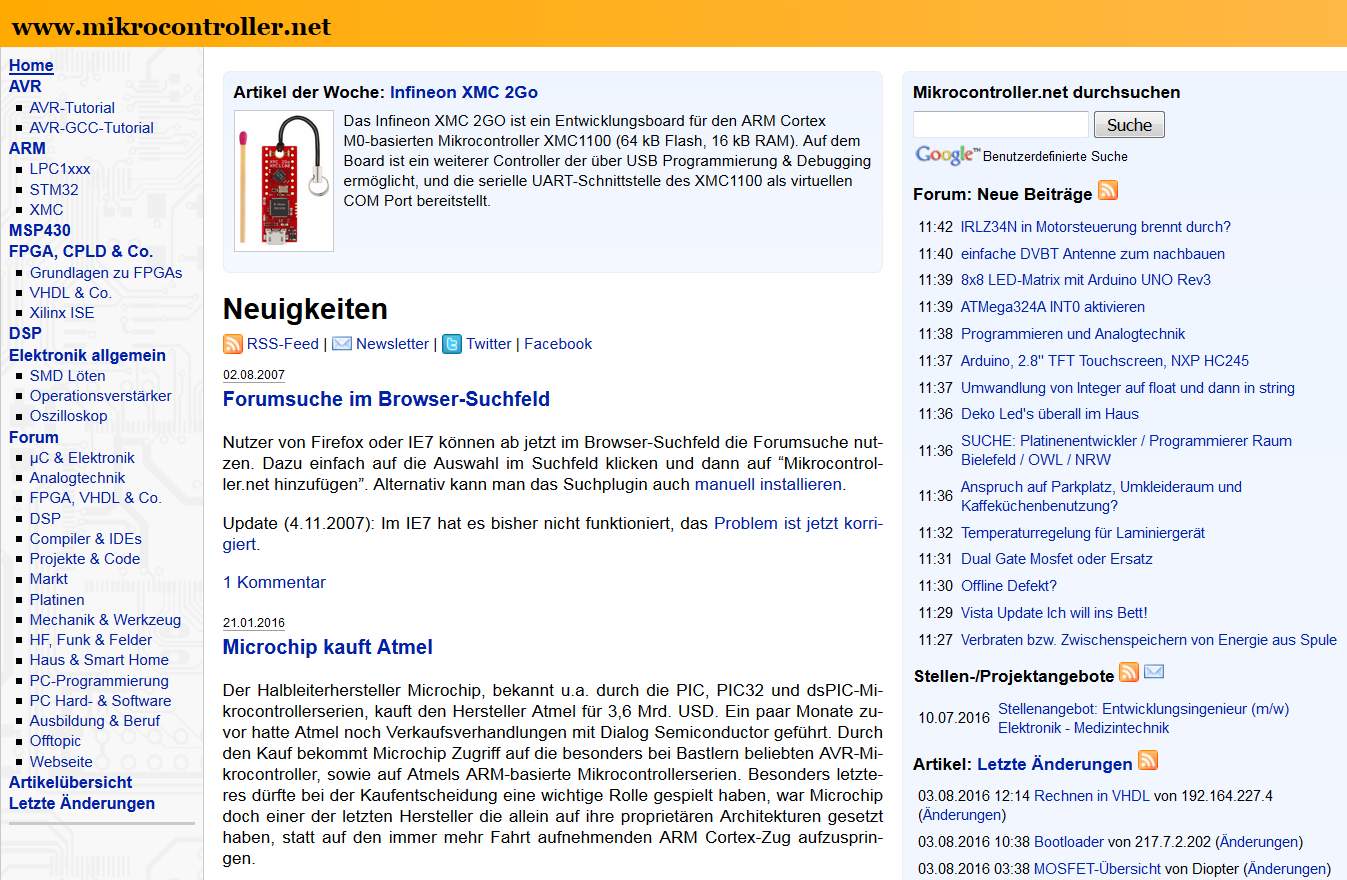Click the Twitter bird icon

coord(452,344)
